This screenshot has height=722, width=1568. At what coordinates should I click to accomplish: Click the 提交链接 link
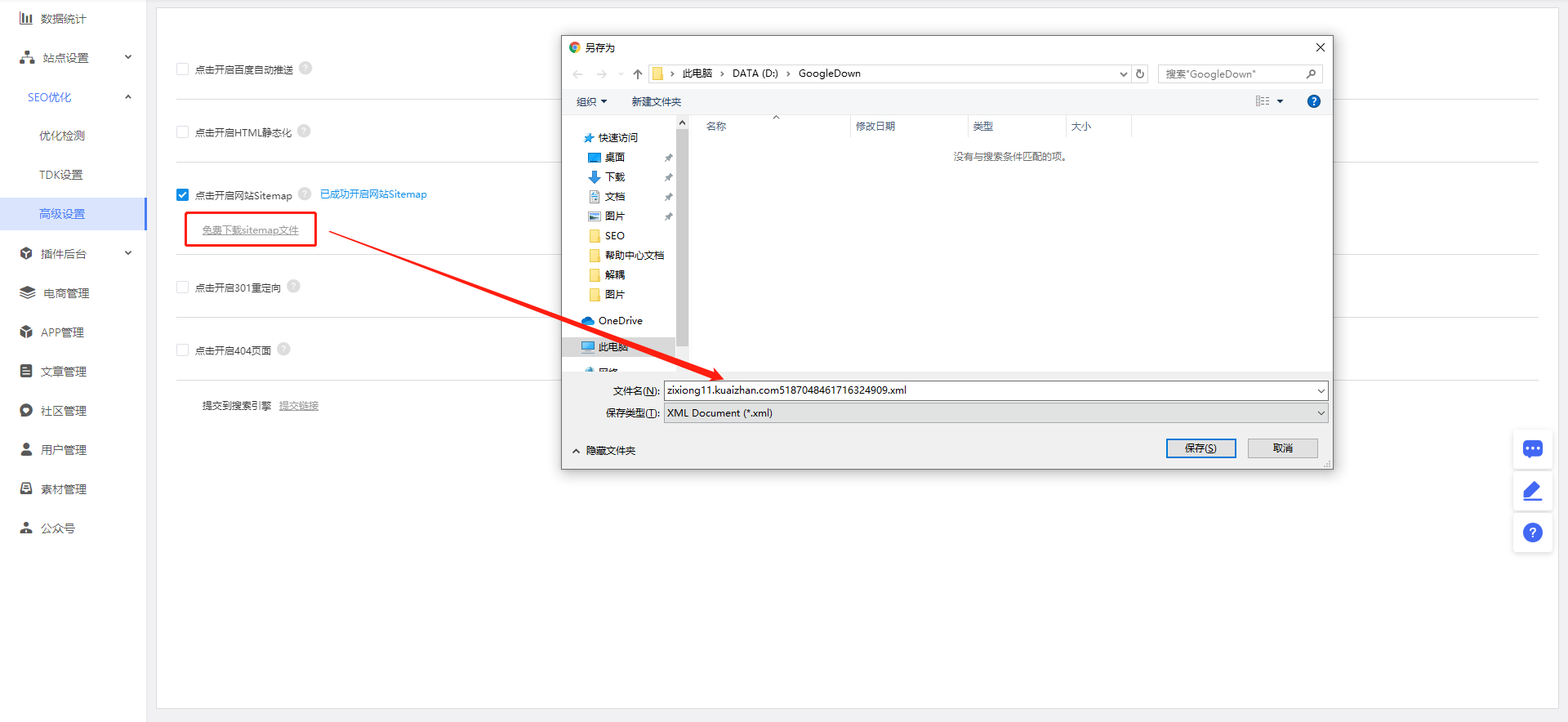tap(299, 406)
